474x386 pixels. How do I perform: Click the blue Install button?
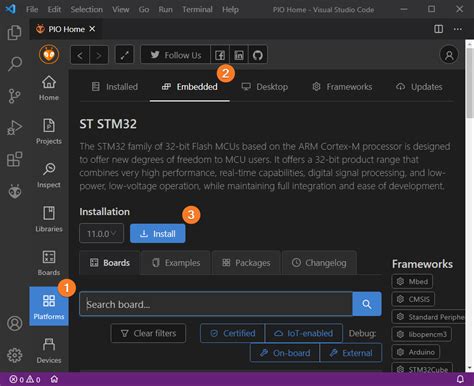pyautogui.click(x=158, y=233)
